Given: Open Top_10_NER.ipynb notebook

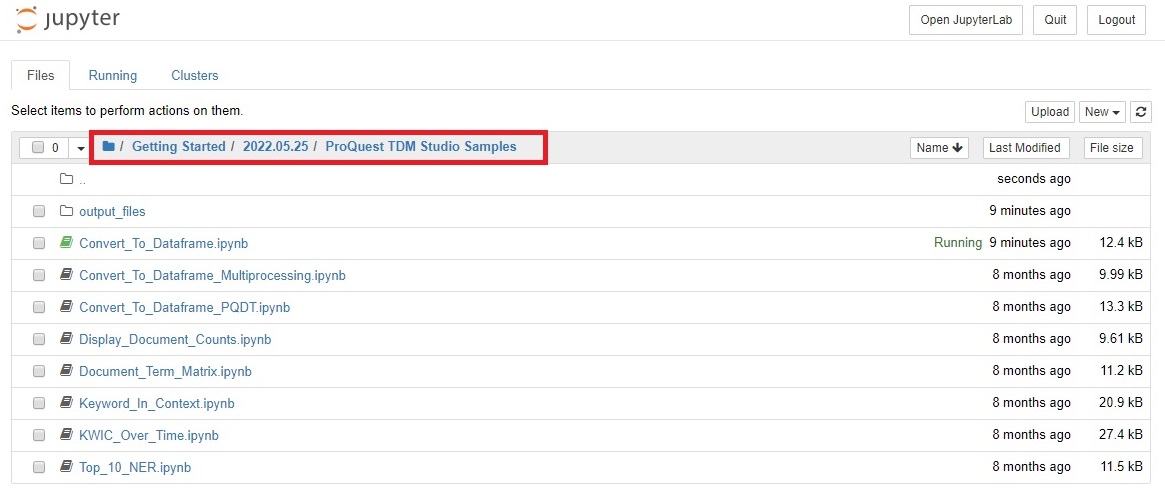Looking at the screenshot, I should (x=135, y=468).
